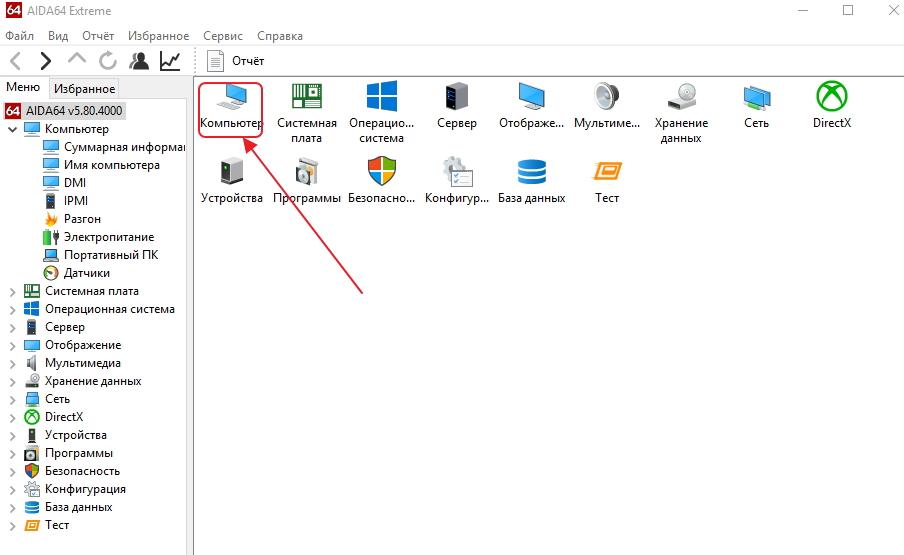Expand the Сервер tree node
The height and width of the screenshot is (555, 904).
pyautogui.click(x=13, y=327)
